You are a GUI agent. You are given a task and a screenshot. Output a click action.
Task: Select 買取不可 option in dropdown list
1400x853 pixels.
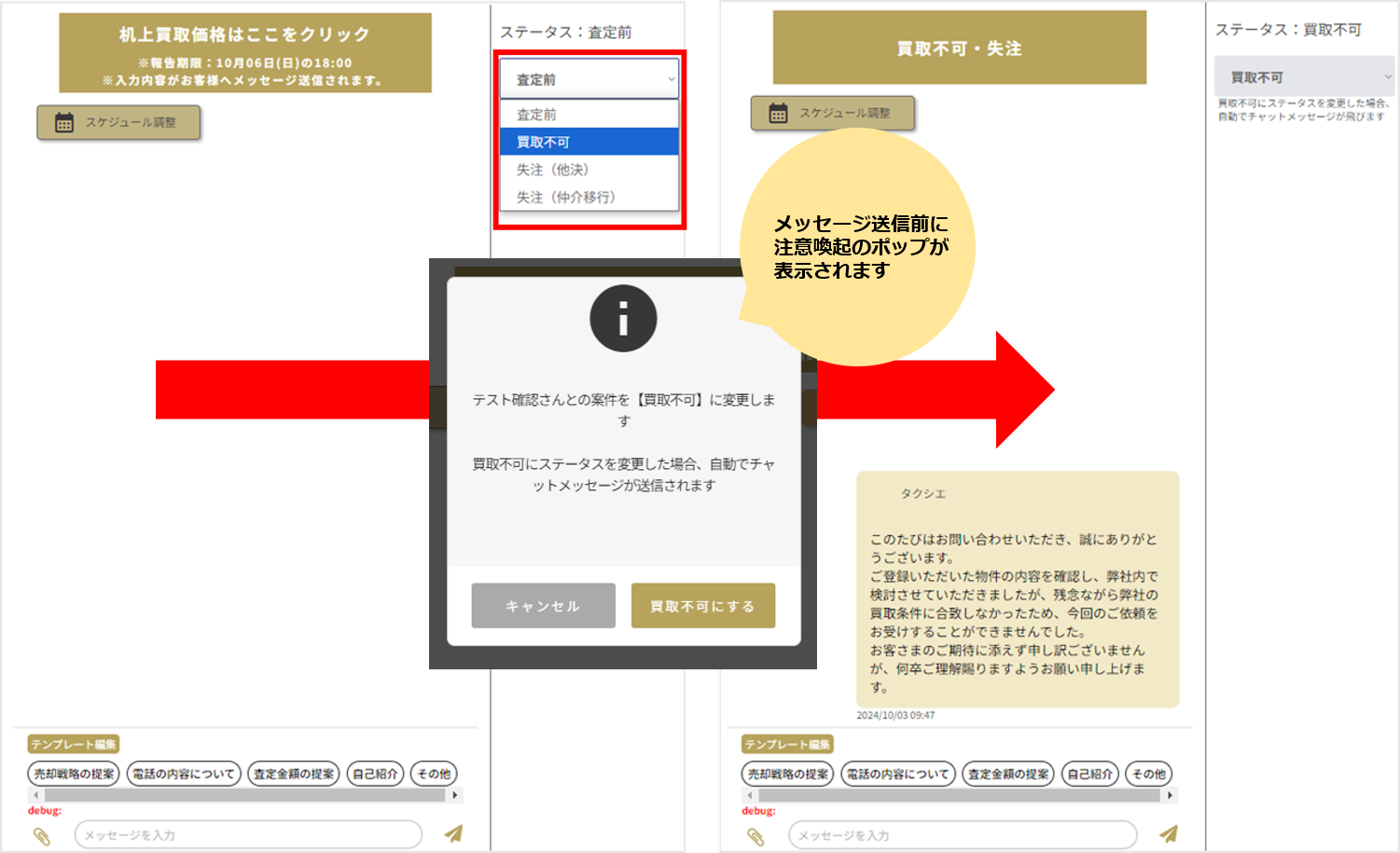click(x=589, y=142)
